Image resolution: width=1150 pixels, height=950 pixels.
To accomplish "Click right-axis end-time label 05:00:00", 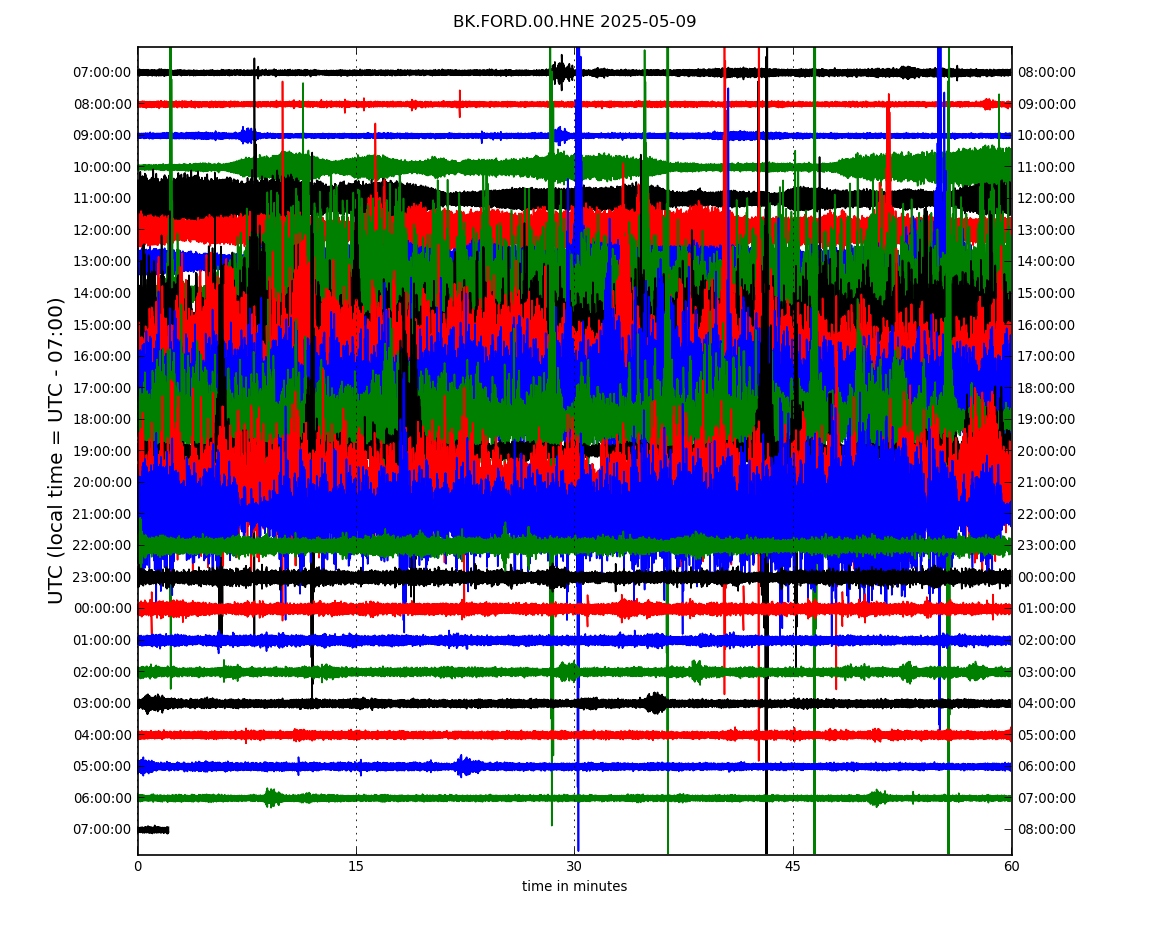I will 1047,735.
